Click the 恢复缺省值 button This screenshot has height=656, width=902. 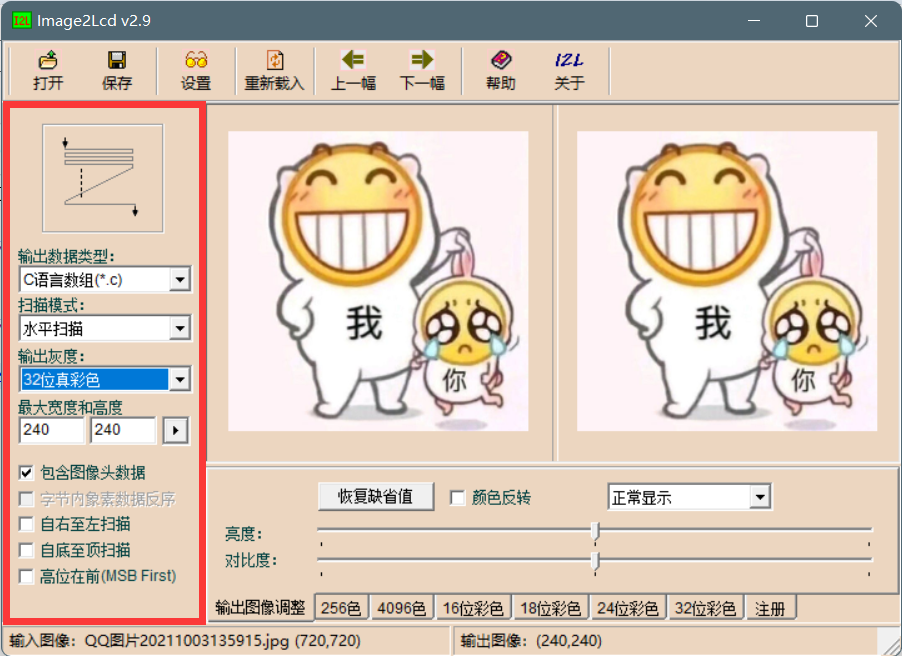pos(376,497)
